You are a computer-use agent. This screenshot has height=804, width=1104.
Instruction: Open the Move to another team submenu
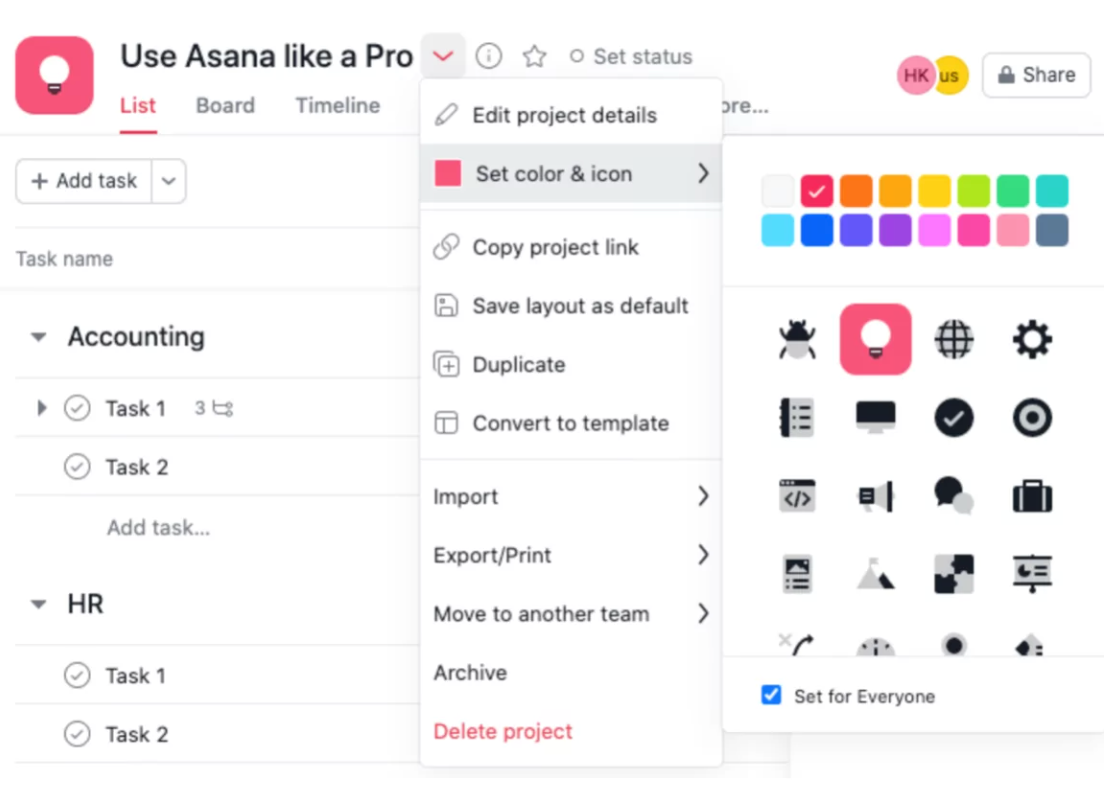click(x=571, y=613)
